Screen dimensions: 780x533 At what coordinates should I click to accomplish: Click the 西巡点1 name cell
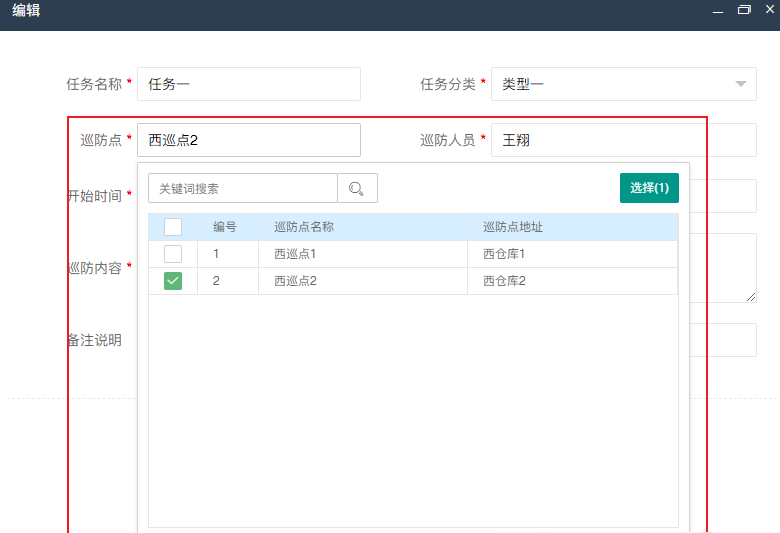tap(295, 254)
